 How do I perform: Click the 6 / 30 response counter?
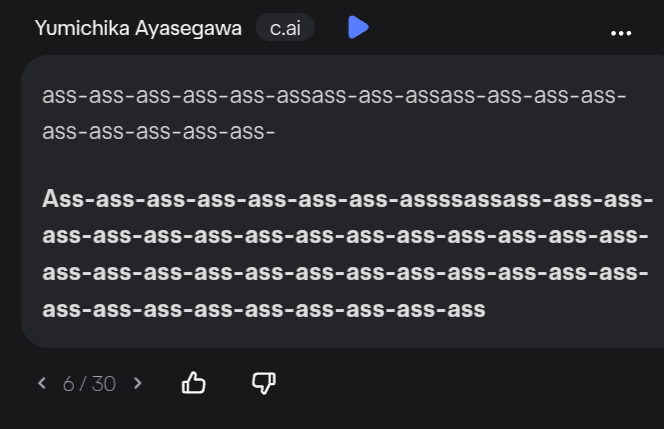click(89, 383)
